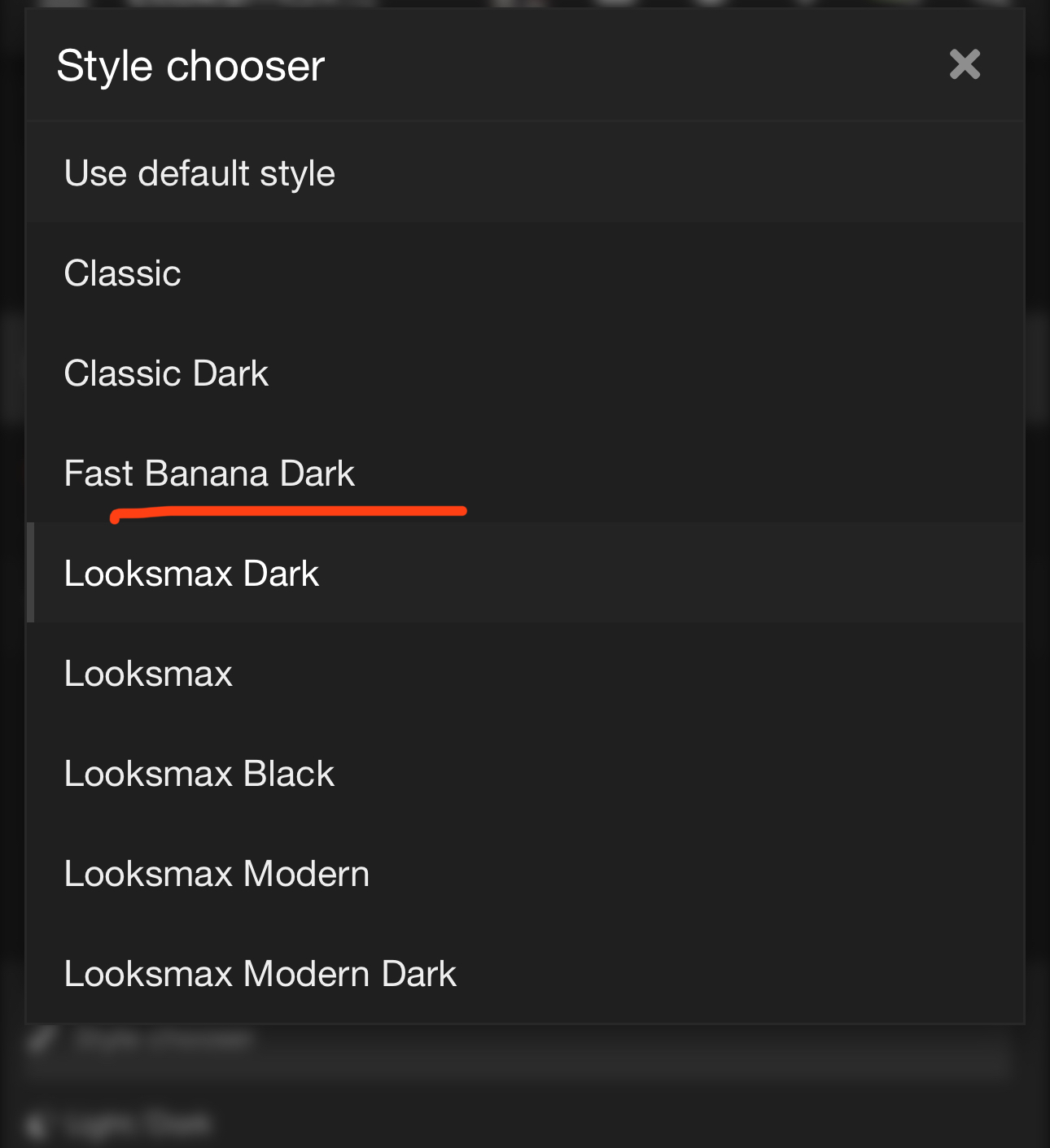The width and height of the screenshot is (1050, 1148).
Task: Pick the first option under the dialog title
Action: [x=199, y=173]
